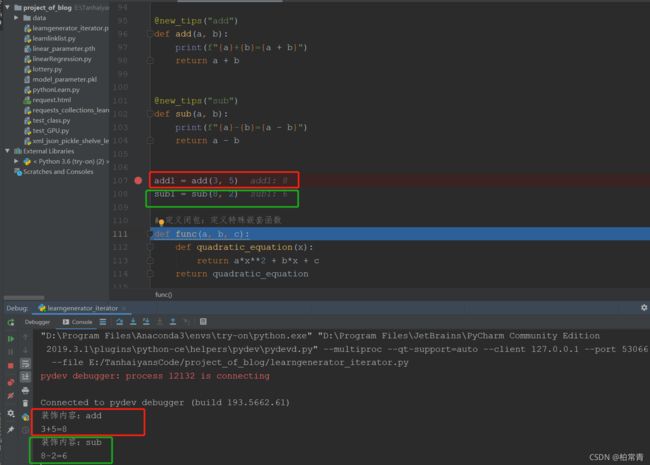Open Debug panel gear options
The width and height of the screenshot is (650, 465).
point(644,308)
